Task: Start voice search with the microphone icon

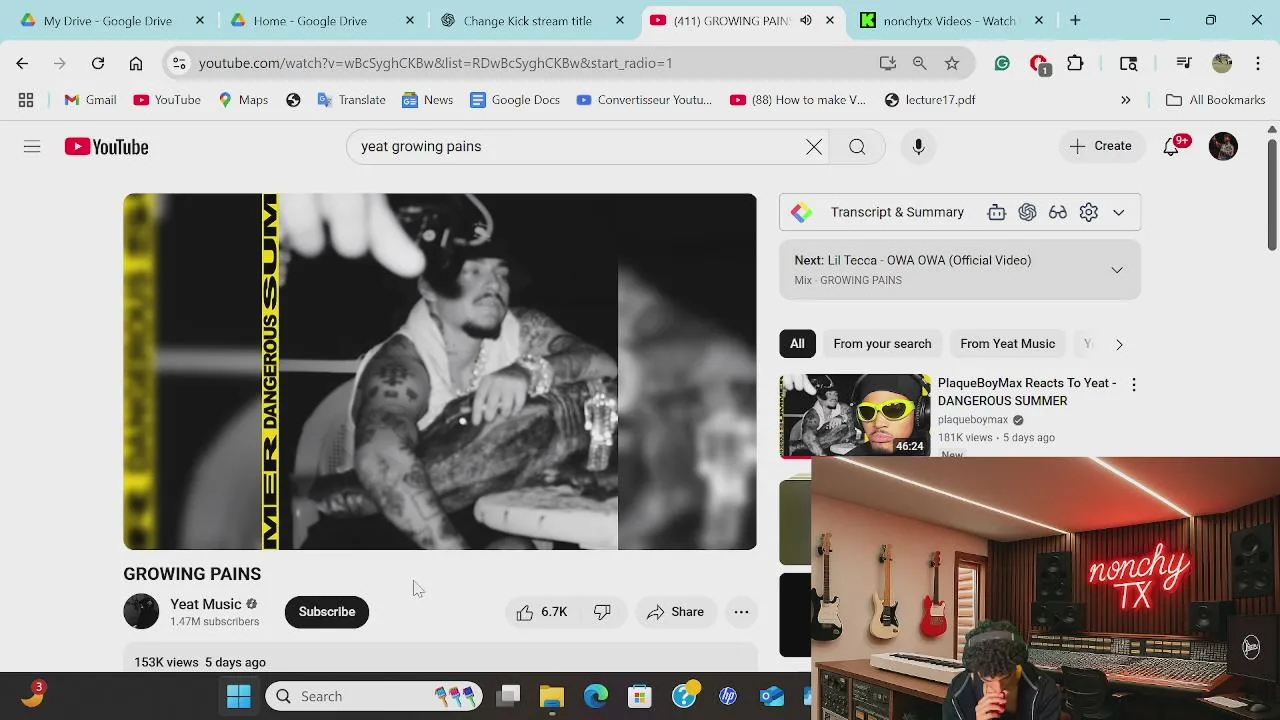Action: click(x=918, y=147)
